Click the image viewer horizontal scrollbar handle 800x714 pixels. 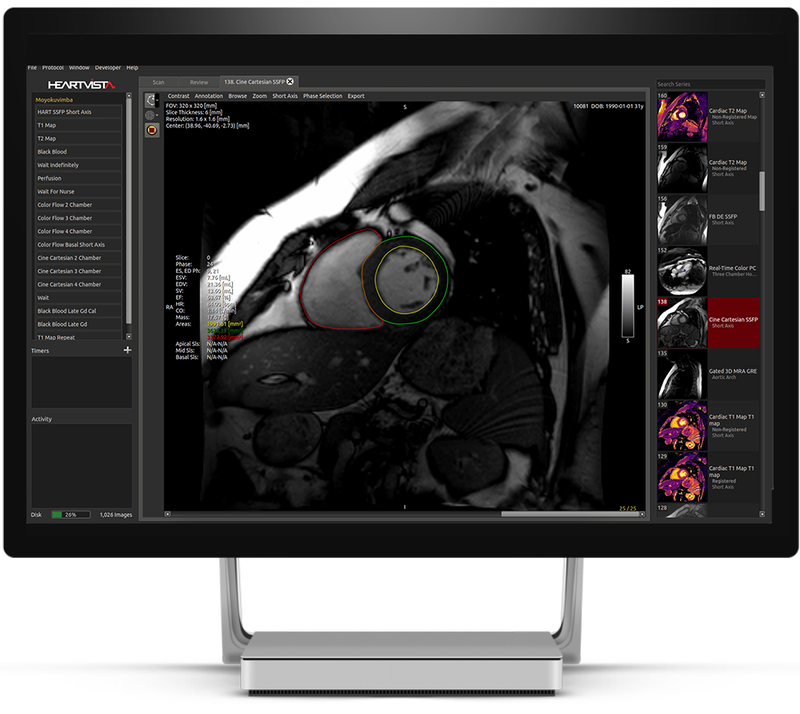(570, 514)
